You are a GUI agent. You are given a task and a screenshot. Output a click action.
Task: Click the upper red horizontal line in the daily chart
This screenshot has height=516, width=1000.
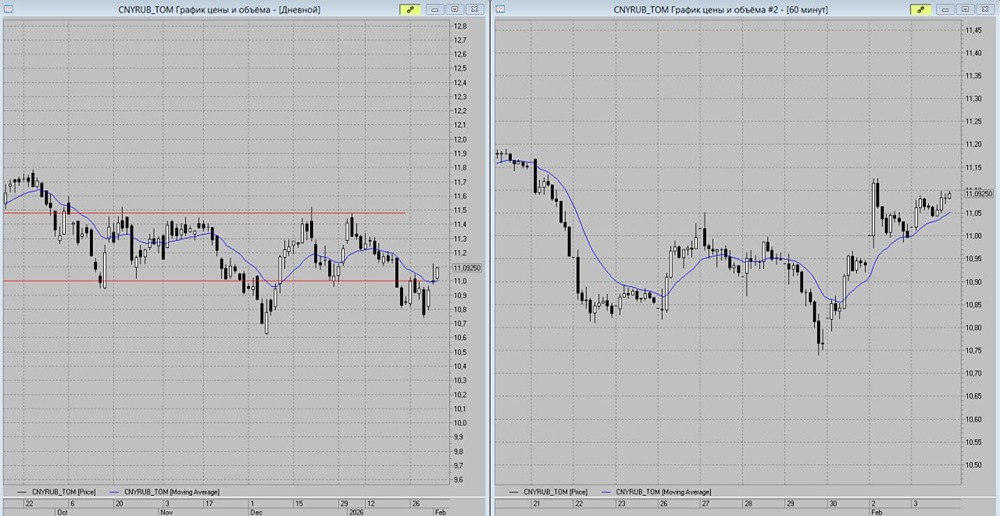pyautogui.click(x=204, y=213)
